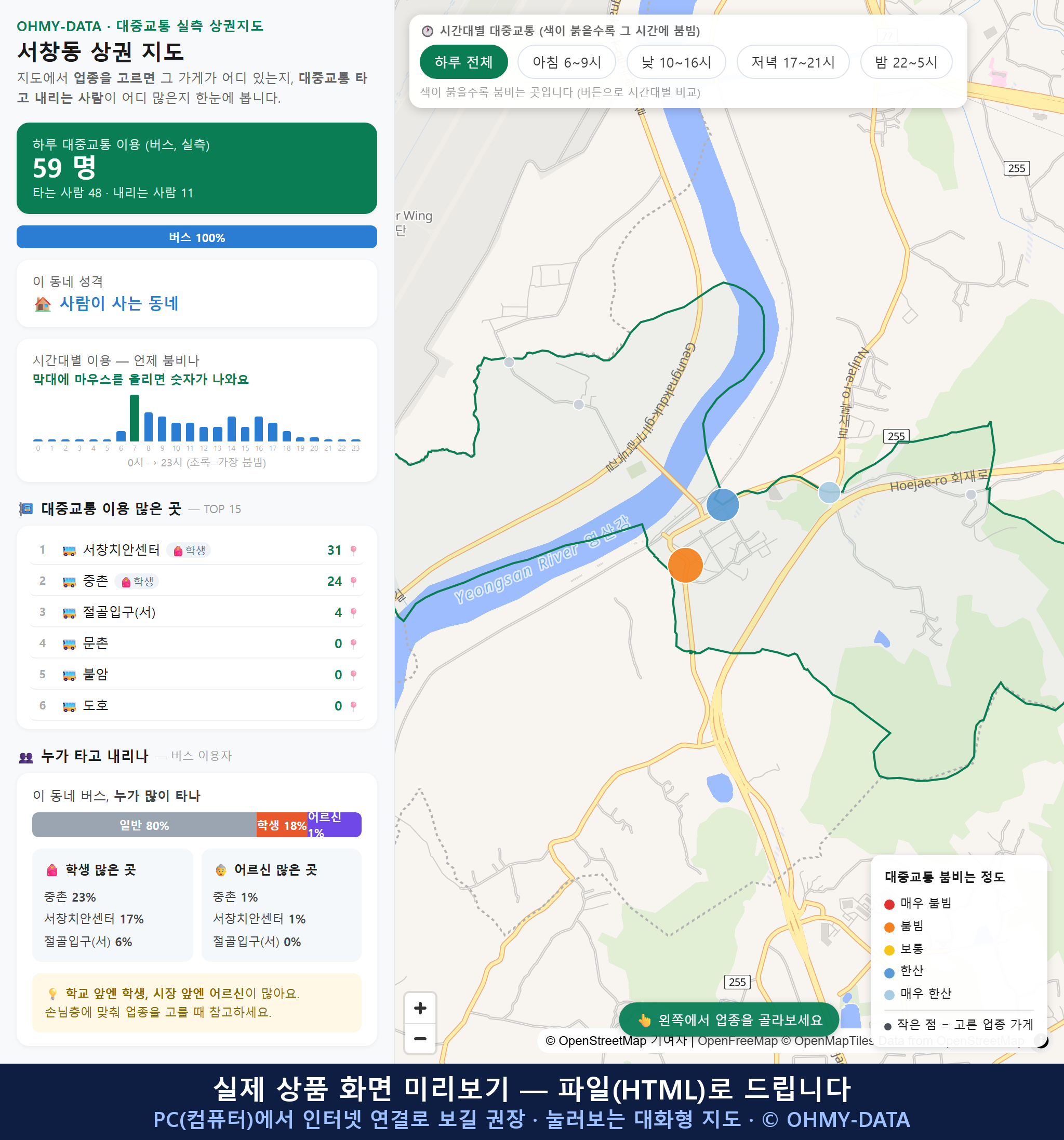The image size is (1064, 1140).
Task: Zoom in the map with plus button
Action: point(420,1008)
